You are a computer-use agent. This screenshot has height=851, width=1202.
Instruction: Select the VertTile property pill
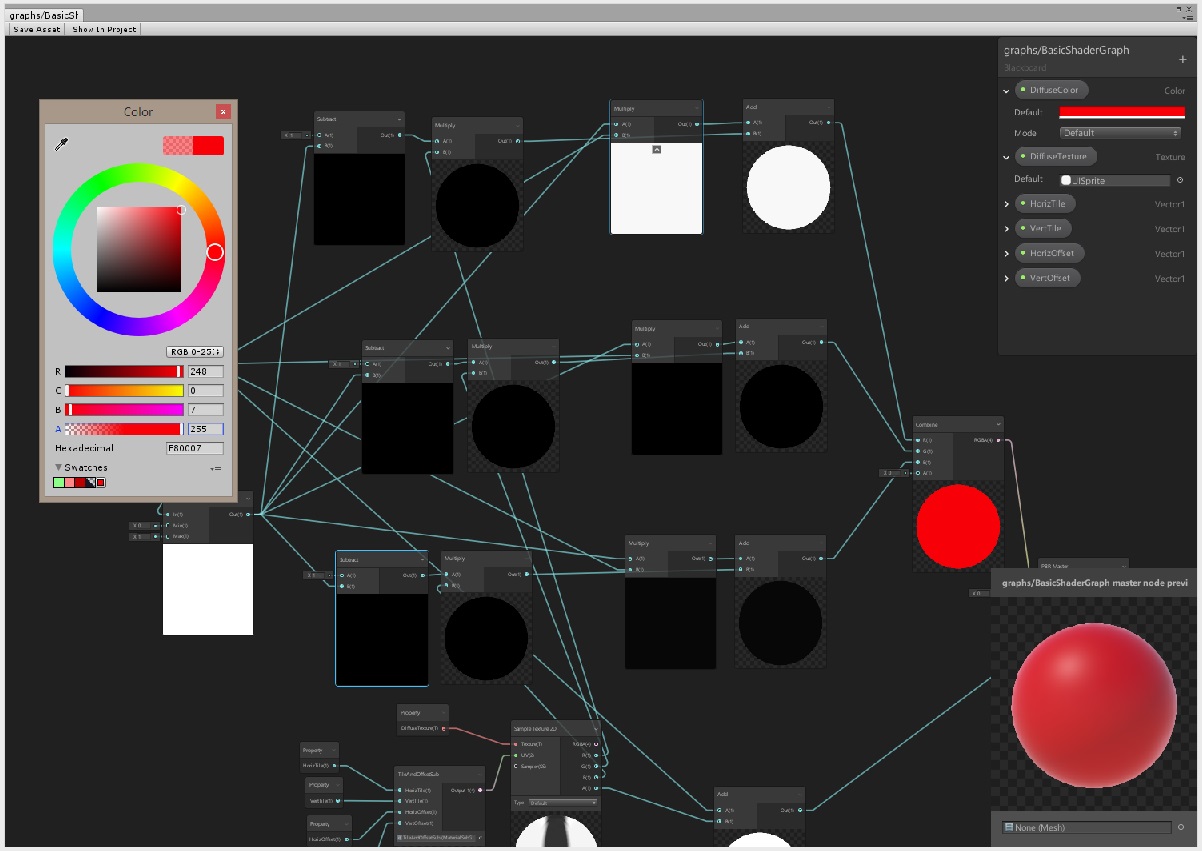pos(1043,228)
